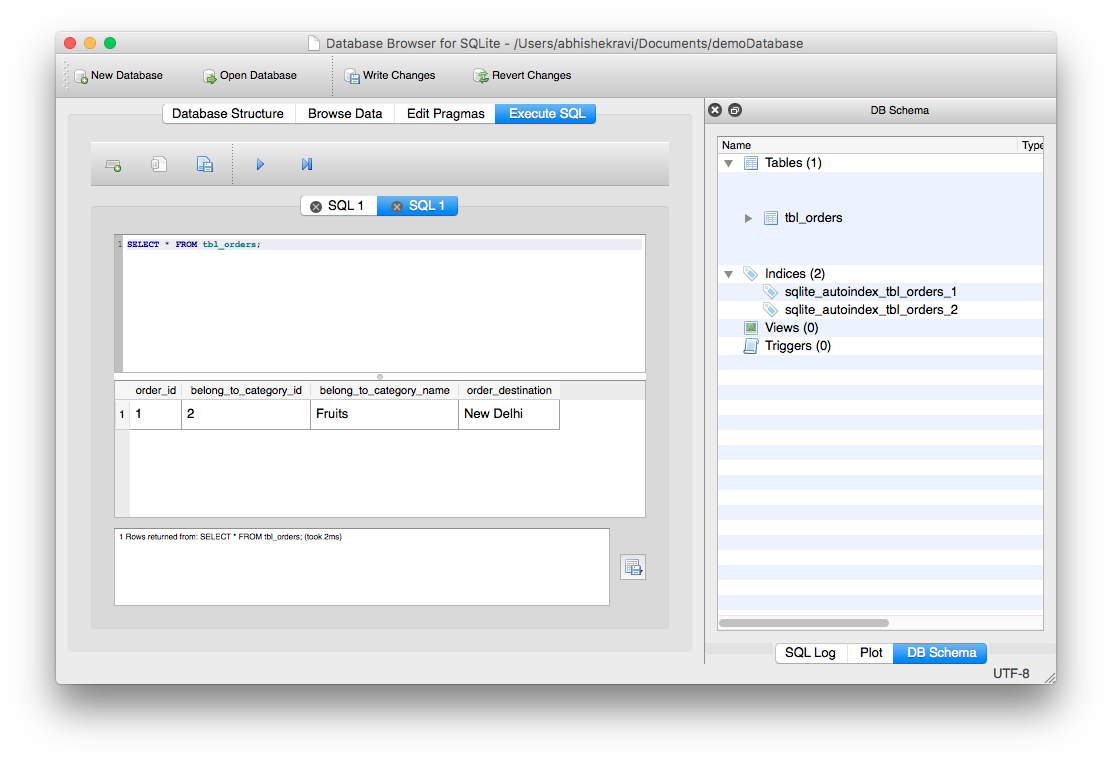The height and width of the screenshot is (764, 1112).
Task: Switch to the Browse Data tab
Action: (345, 114)
